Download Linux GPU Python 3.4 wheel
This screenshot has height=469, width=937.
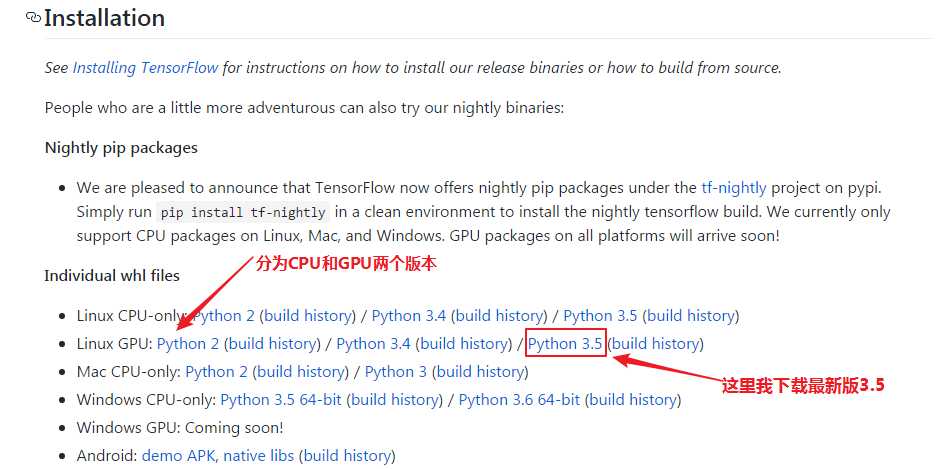pos(373,343)
